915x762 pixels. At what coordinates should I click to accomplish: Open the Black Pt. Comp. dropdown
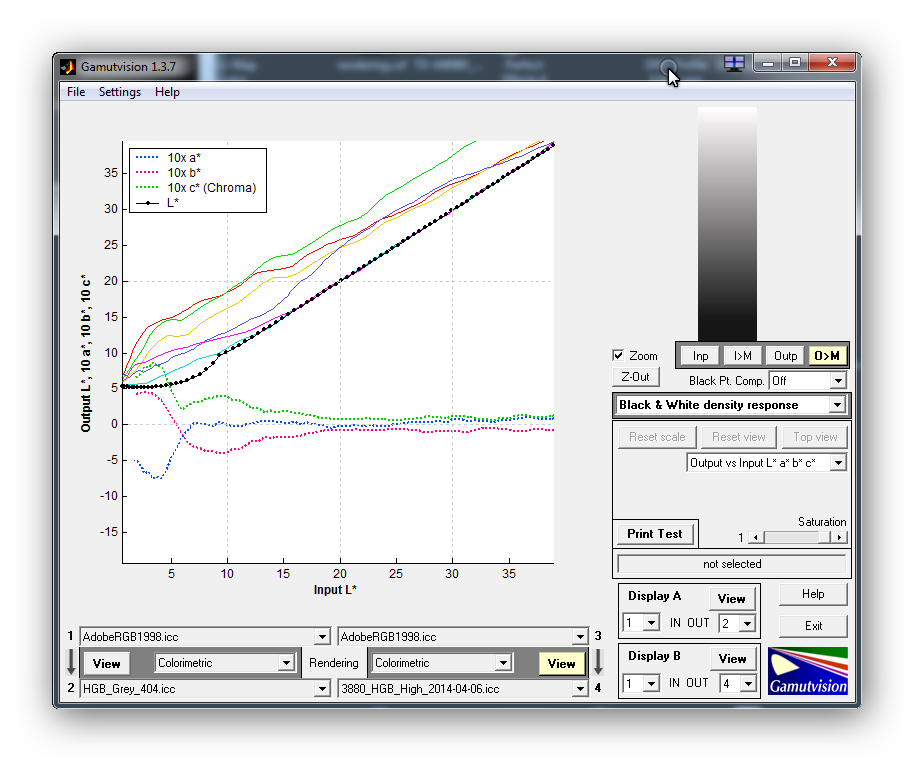coord(837,381)
